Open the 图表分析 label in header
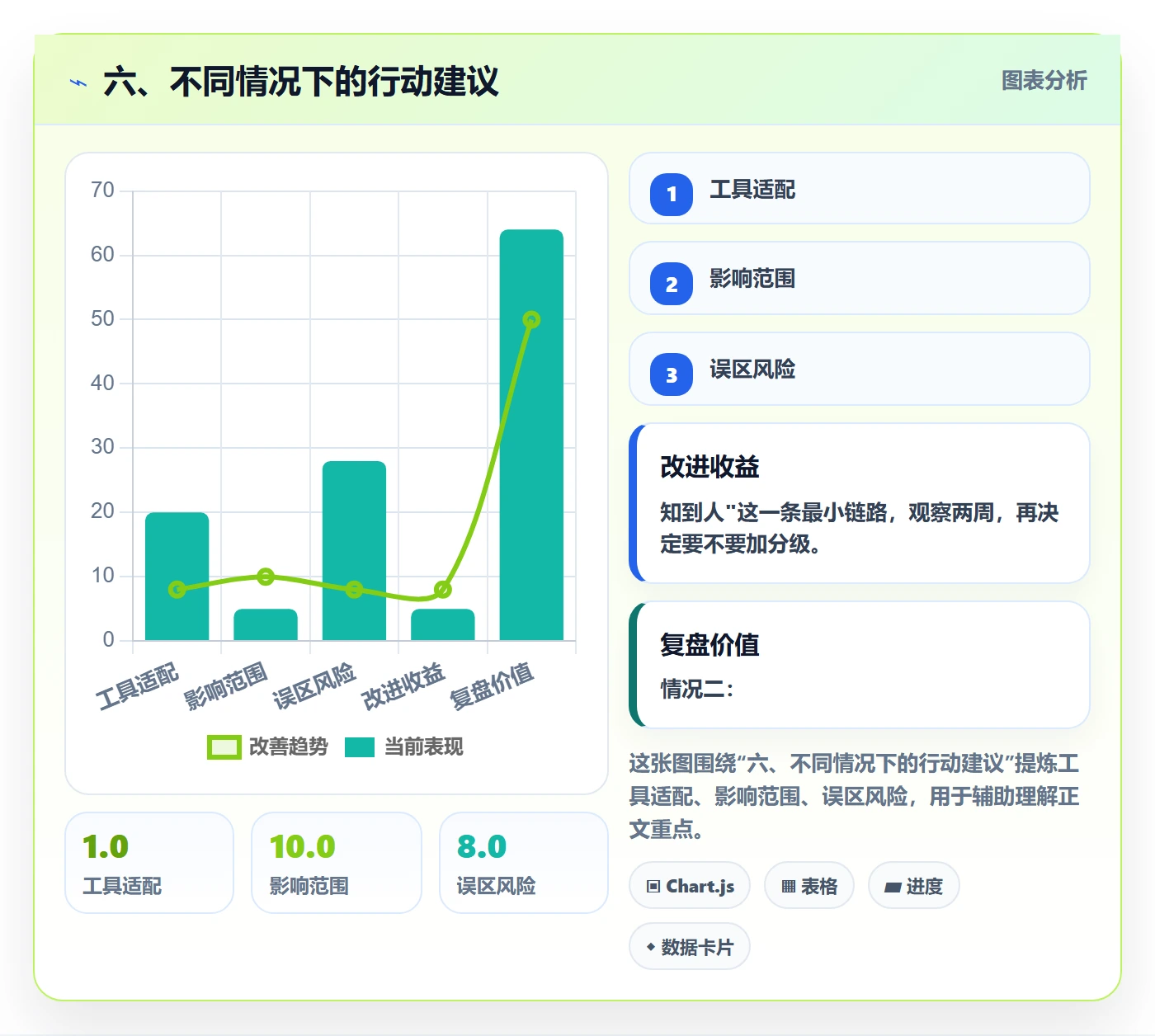 point(1044,81)
